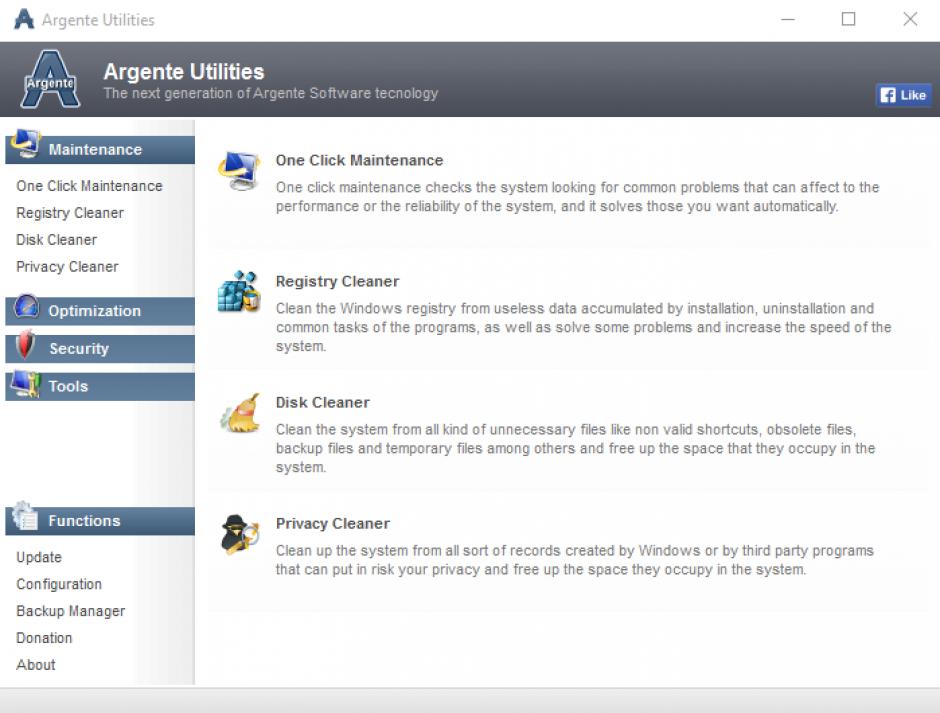Click the Security shield icon

pyautogui.click(x=25, y=344)
